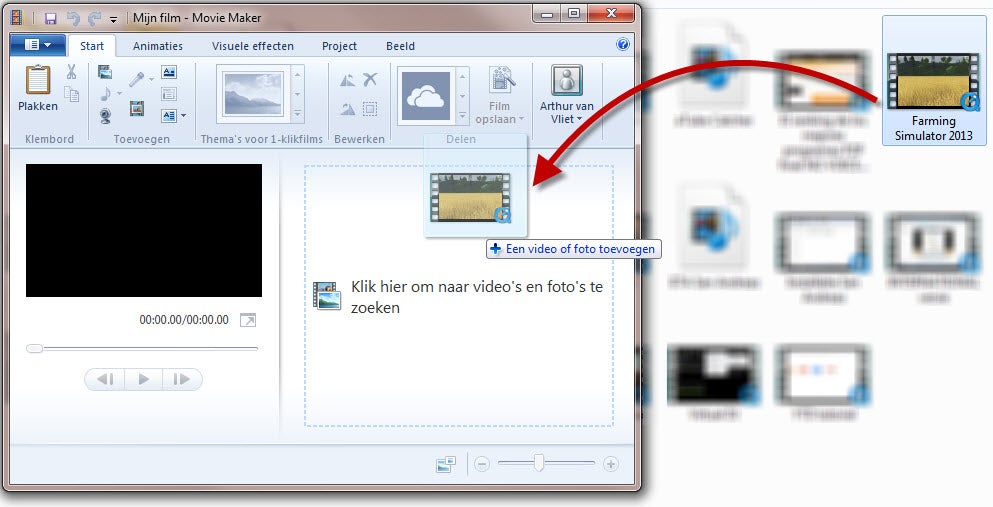The width and height of the screenshot is (993, 507).
Task: Expand the customize quick access toolbar arrow
Action: pos(113,20)
